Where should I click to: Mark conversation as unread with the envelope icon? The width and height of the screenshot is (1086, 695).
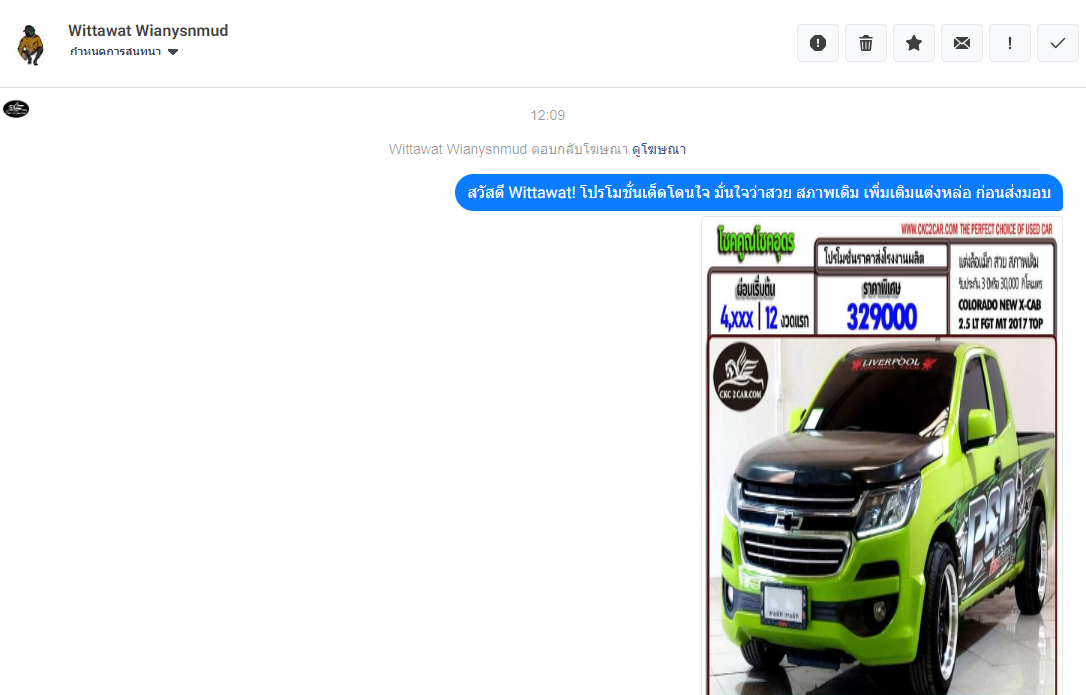[x=961, y=43]
